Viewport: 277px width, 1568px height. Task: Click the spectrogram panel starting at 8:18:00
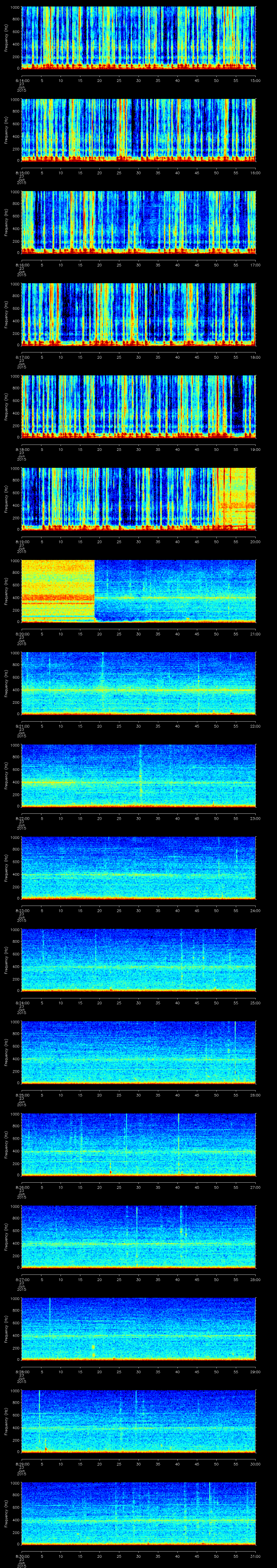point(139,407)
